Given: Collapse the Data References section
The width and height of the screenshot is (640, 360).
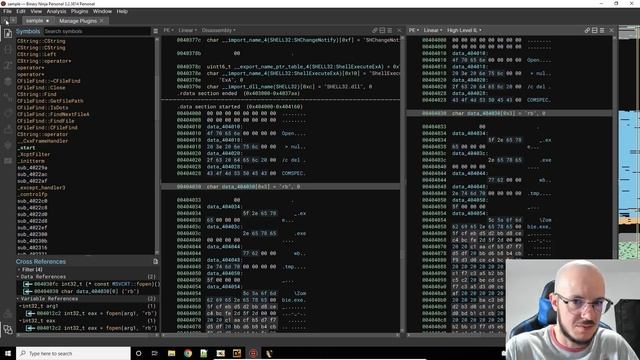Looking at the screenshot, I should (18, 277).
